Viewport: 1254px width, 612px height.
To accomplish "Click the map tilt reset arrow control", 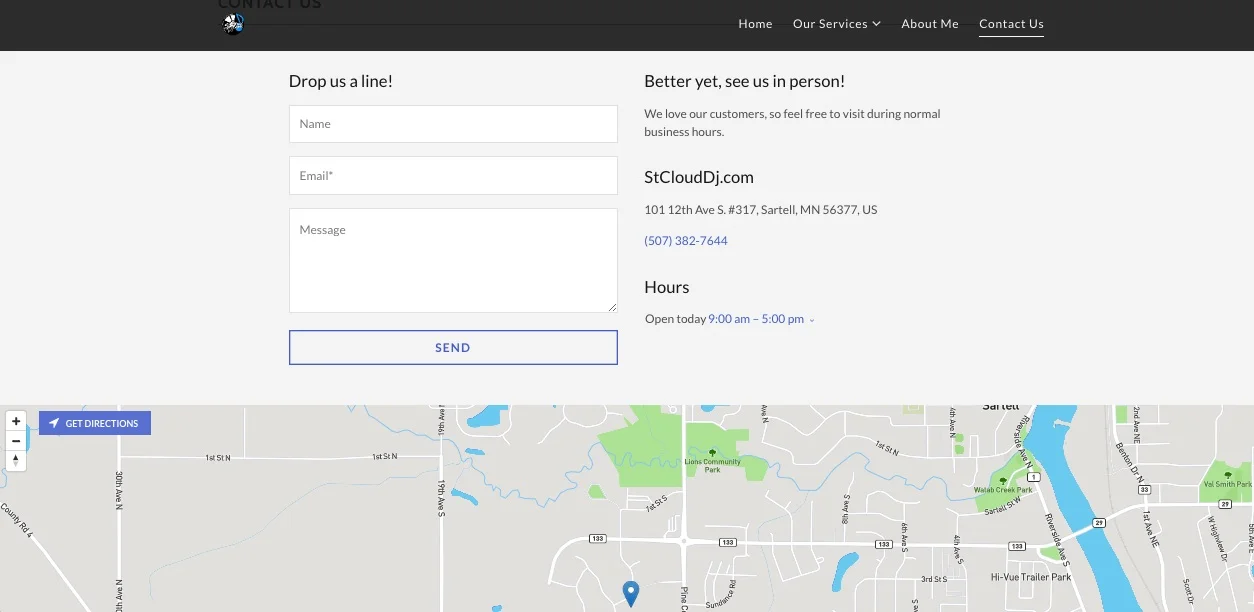I will (15, 460).
